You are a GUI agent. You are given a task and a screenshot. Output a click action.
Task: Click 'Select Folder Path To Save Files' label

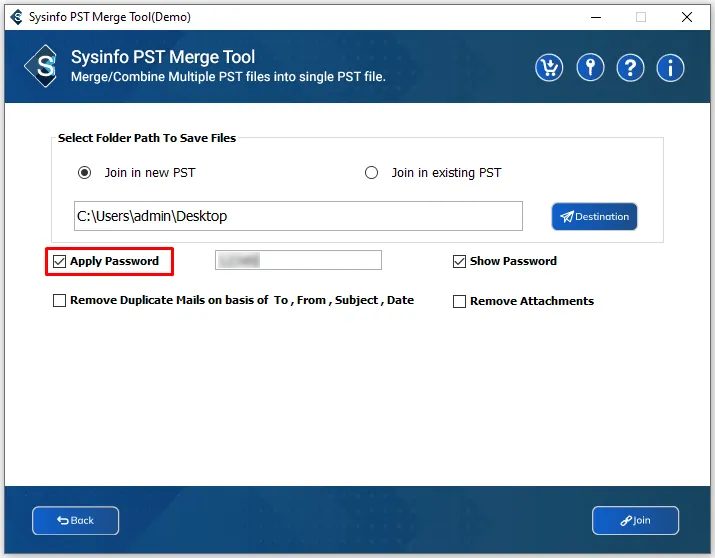147,138
